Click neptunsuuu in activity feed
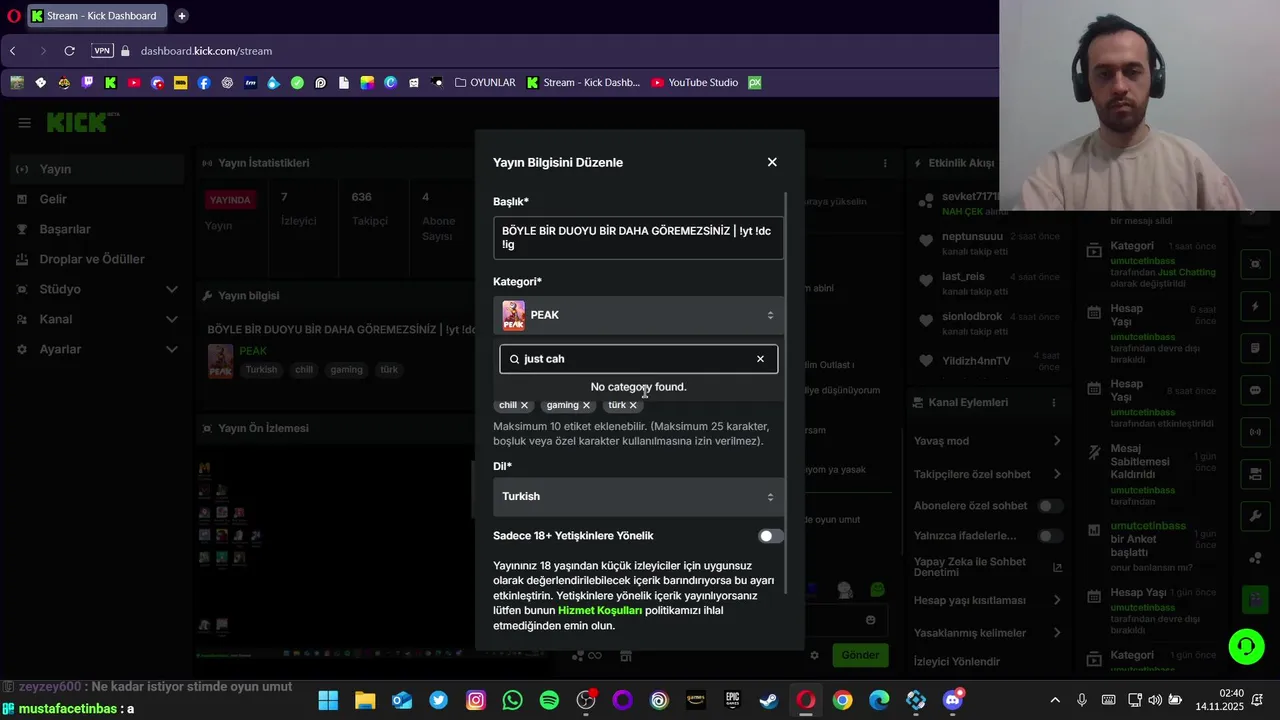The height and width of the screenshot is (720, 1280). click(x=972, y=237)
